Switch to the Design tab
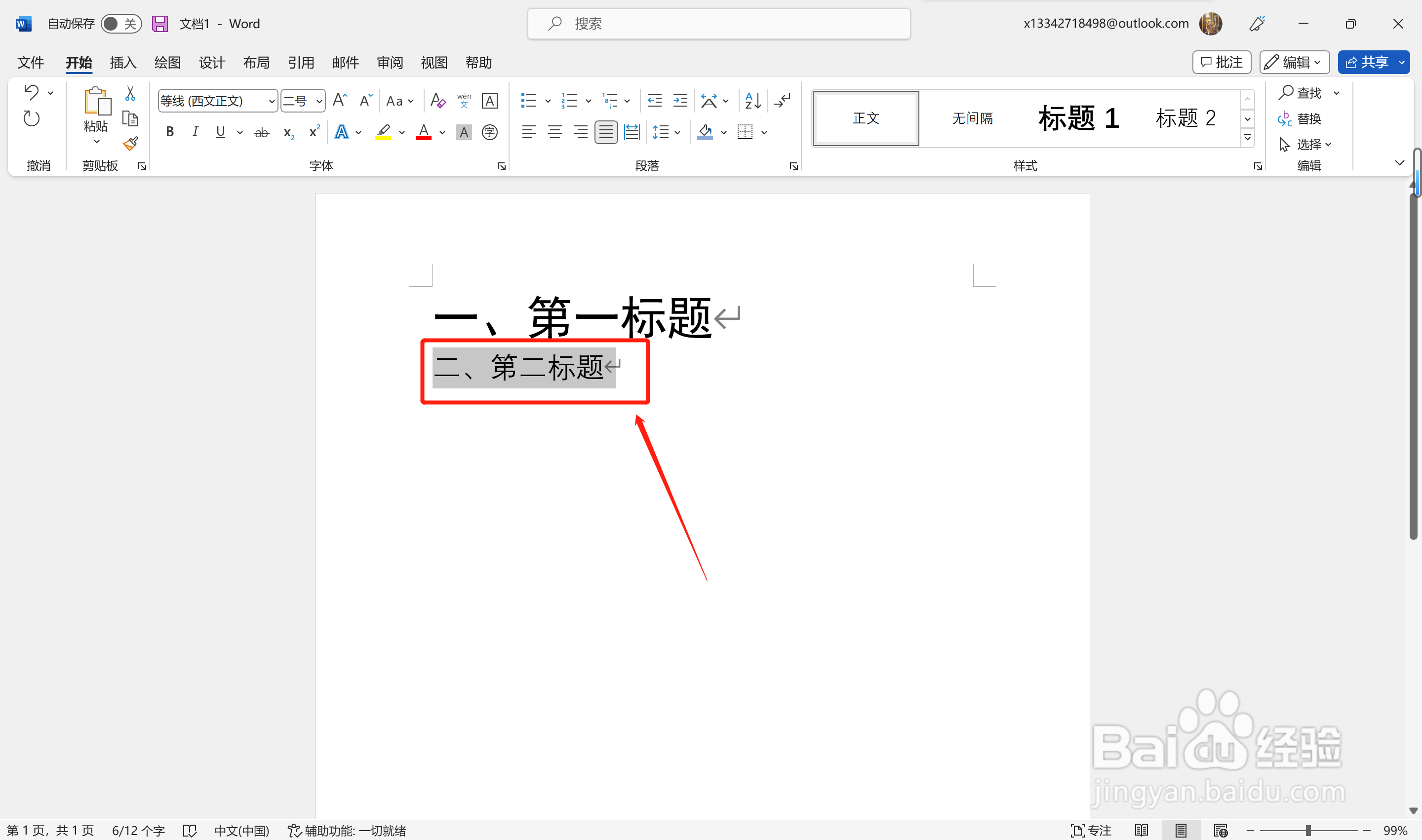Viewport: 1422px width, 840px height. (x=212, y=62)
